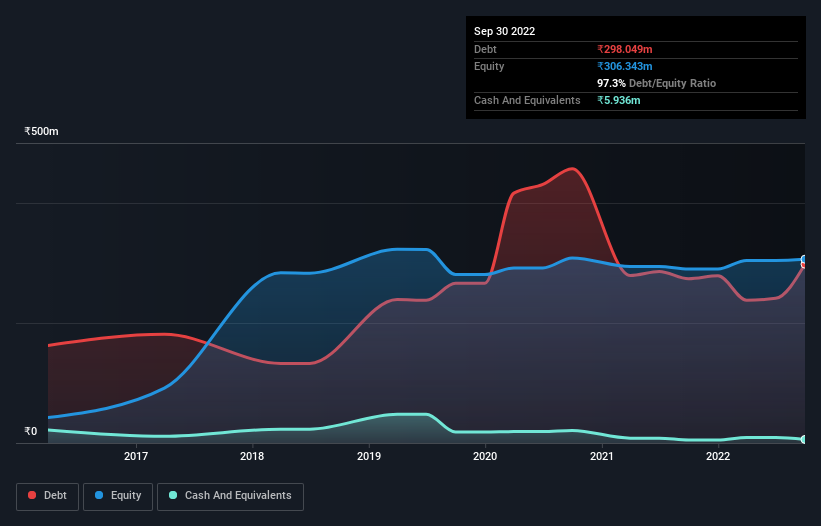Click the 2020 x-axis label
This screenshot has width=821, height=526.
[x=485, y=456]
